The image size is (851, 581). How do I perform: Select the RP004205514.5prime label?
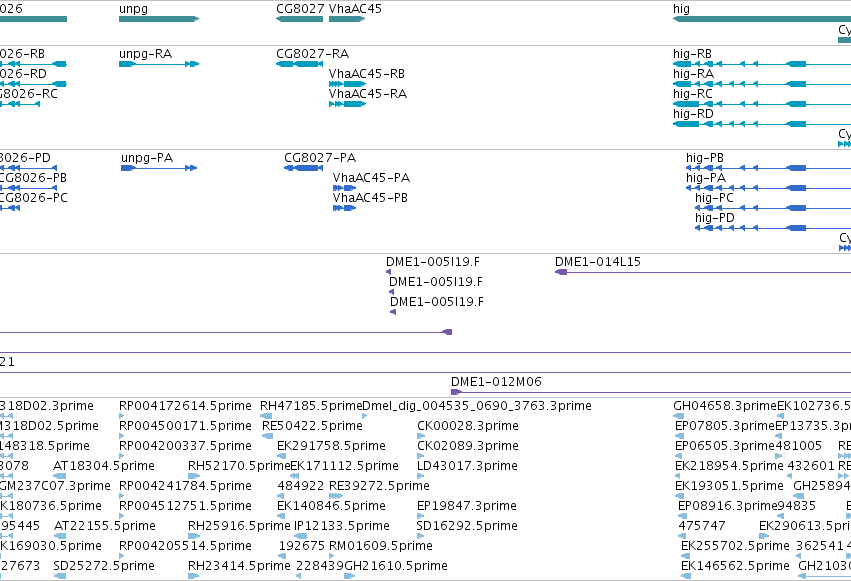(x=185, y=546)
